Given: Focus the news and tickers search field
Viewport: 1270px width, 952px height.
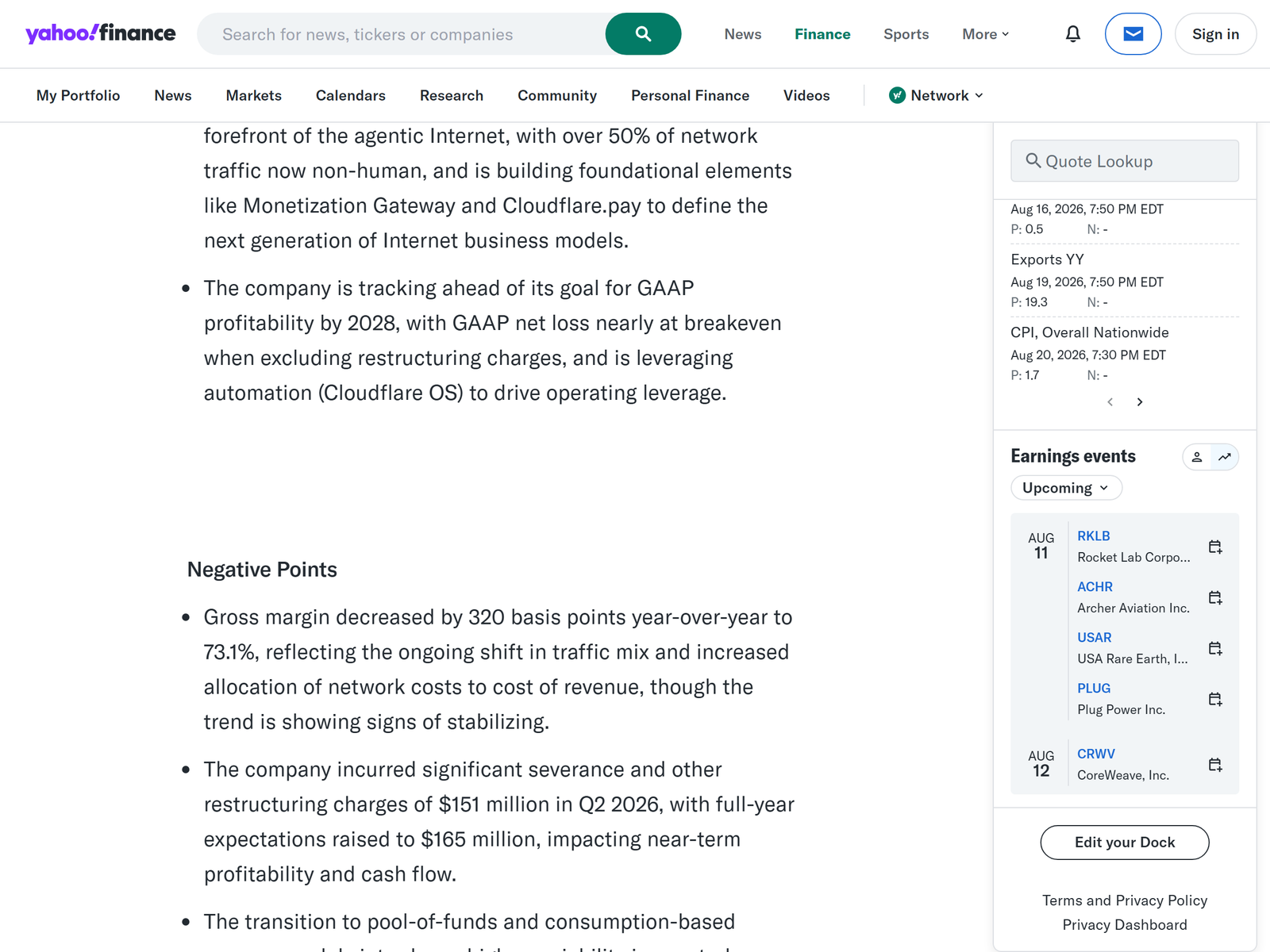Looking at the screenshot, I should point(401,34).
